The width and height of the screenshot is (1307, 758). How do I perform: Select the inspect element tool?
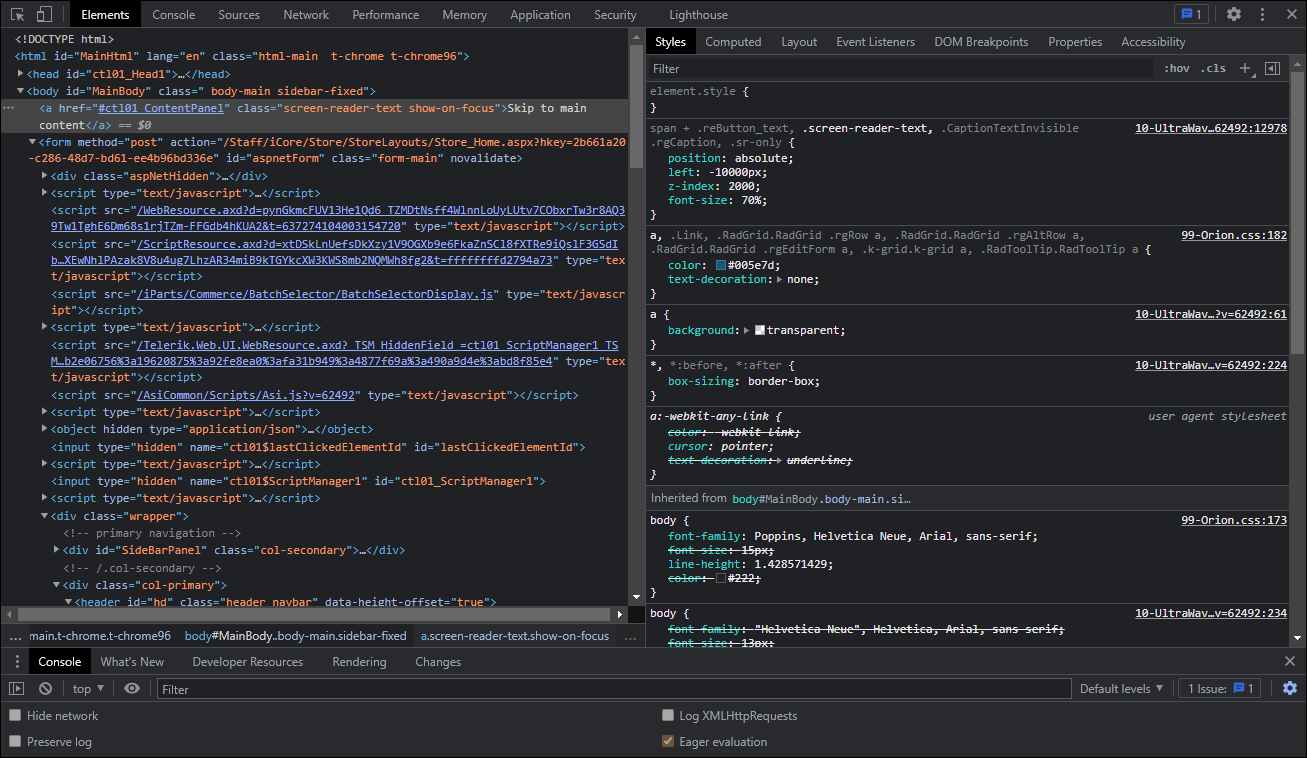click(x=16, y=14)
